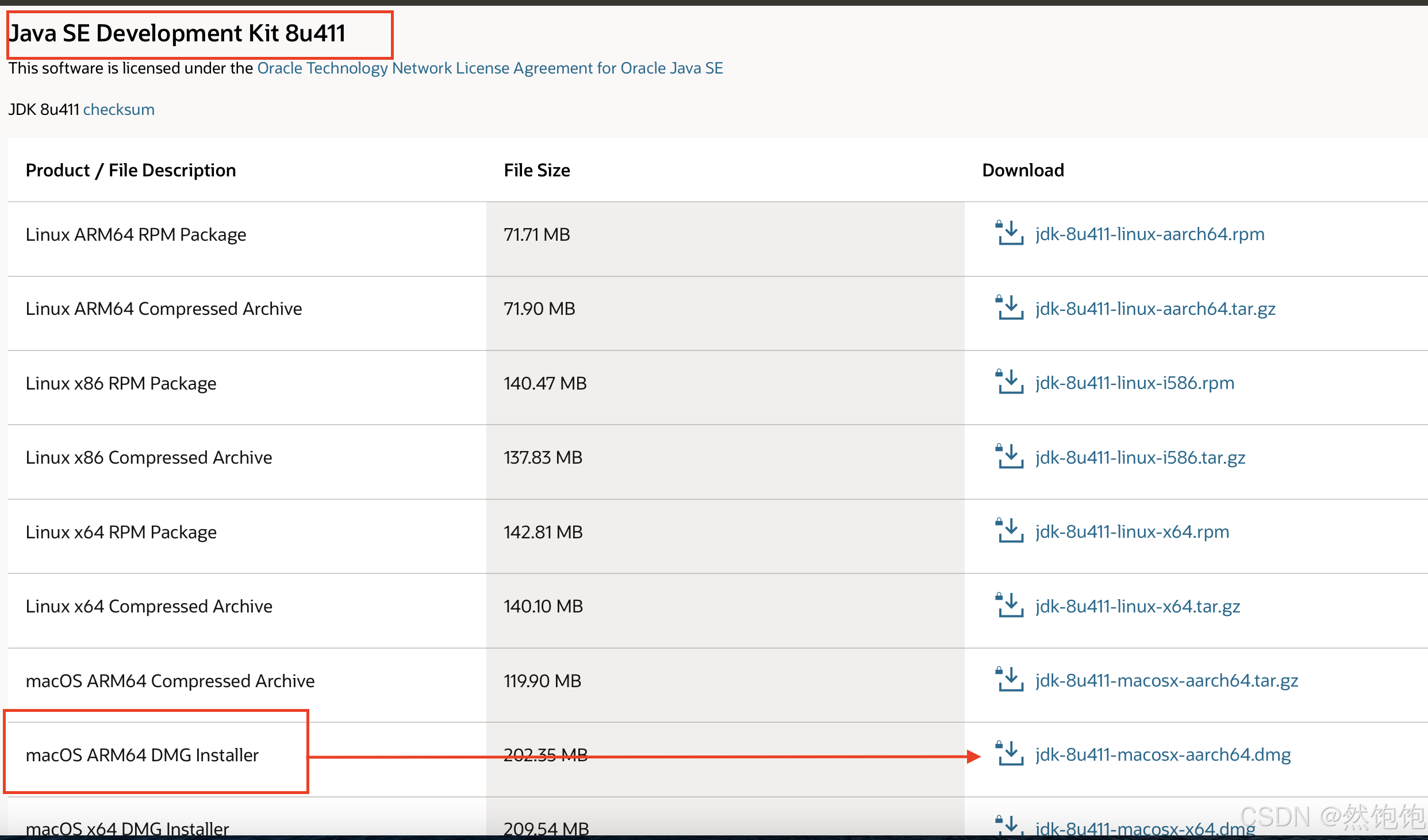Click download icon for jdk-8u411-linux-x64.tar.gz
The width and height of the screenshot is (1428, 840).
point(1009,605)
